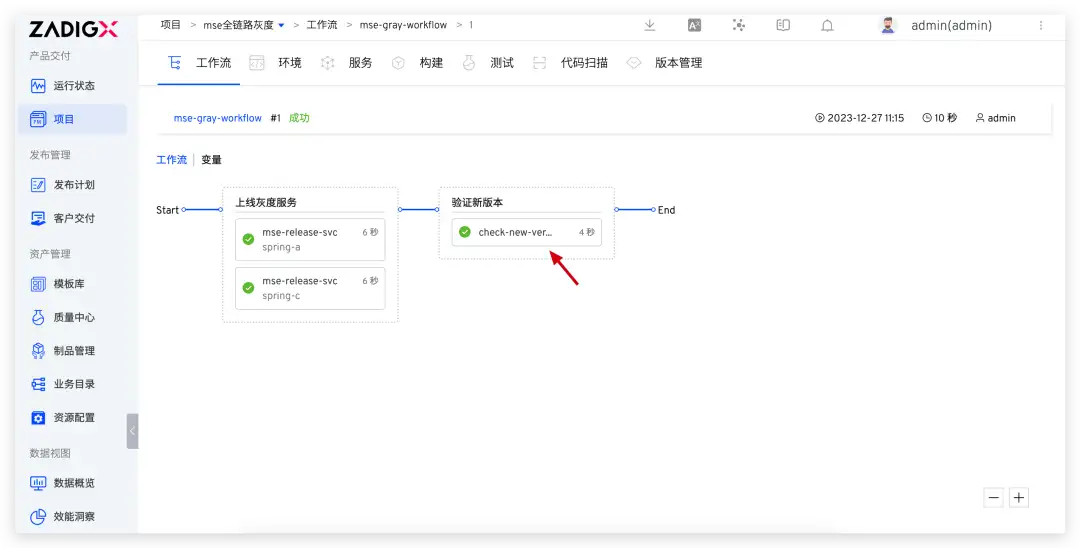Open 制品管理 page
This screenshot has height=548, width=1080.
pyautogui.click(x=74, y=350)
